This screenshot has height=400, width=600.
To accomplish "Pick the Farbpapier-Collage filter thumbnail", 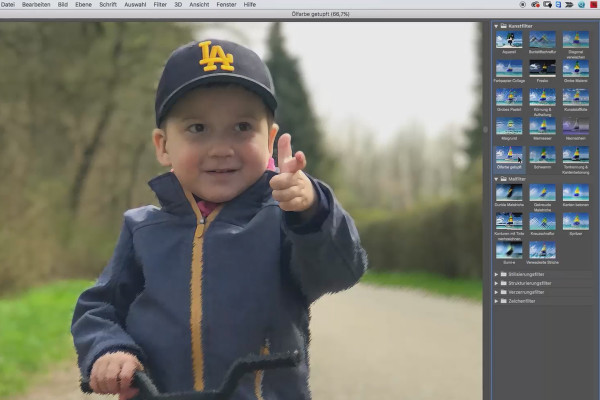I will click(509, 69).
